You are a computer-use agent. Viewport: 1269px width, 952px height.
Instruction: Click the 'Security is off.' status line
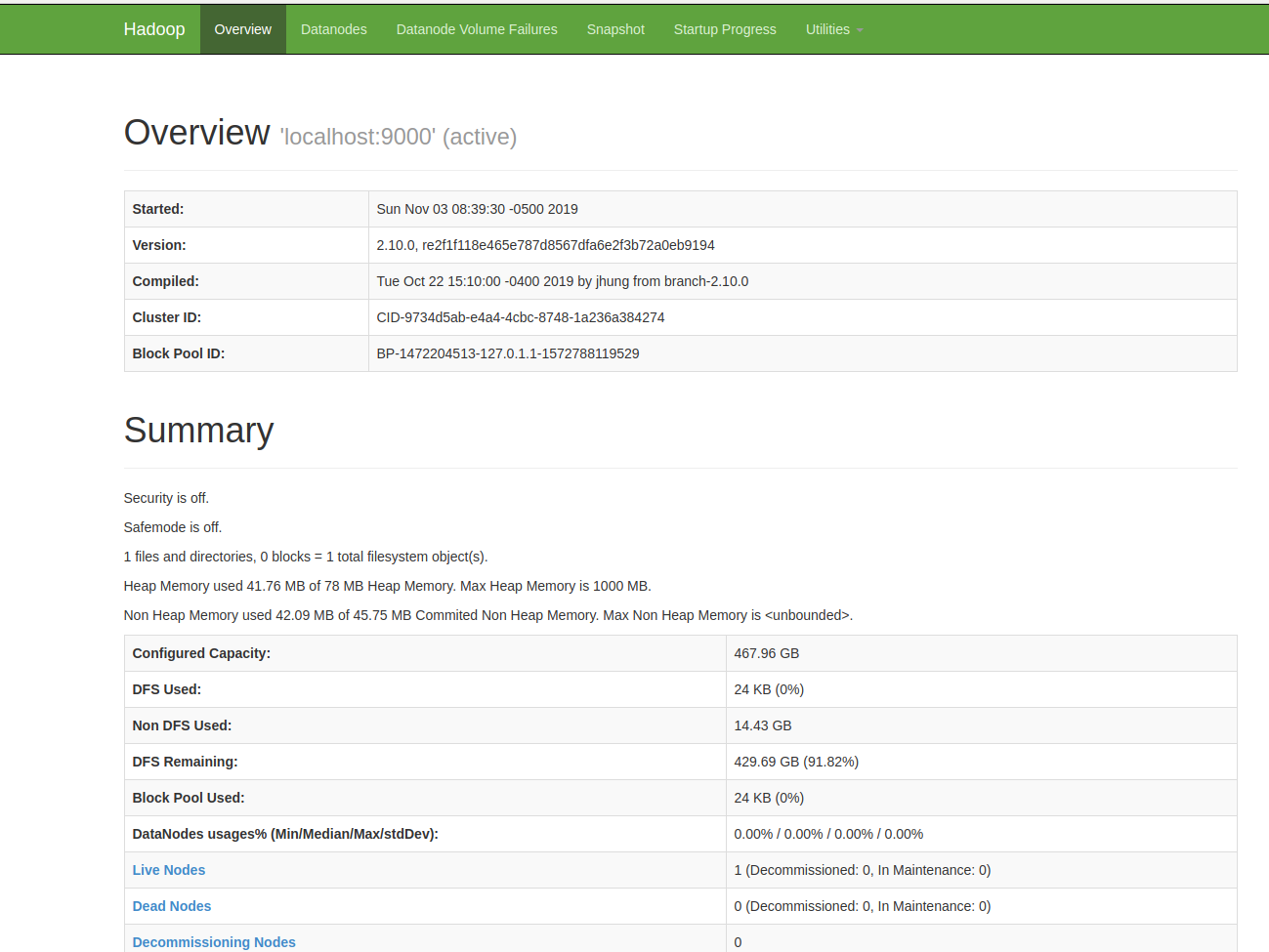[166, 498]
